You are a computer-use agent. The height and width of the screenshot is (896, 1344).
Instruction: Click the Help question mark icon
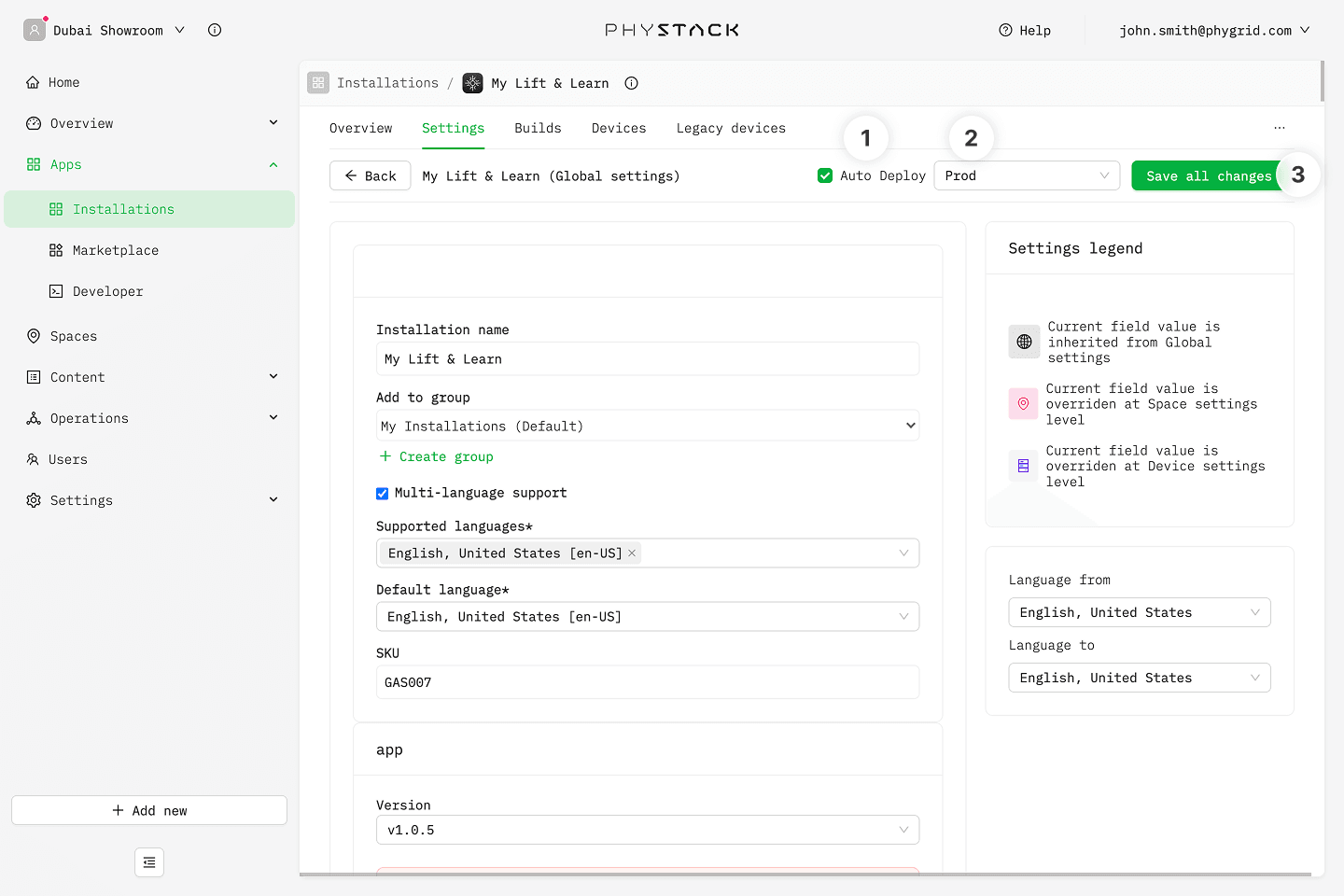(x=1005, y=30)
